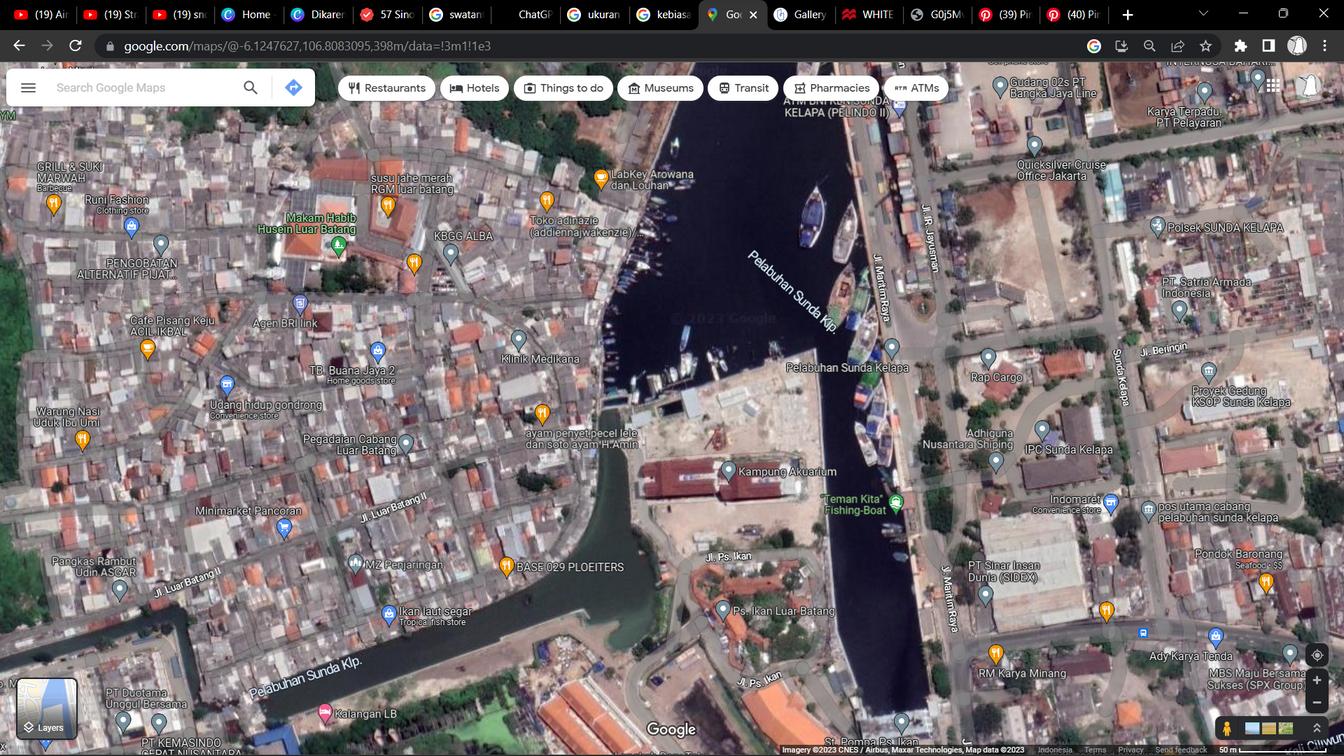Bookmark this page with the star icon
1344x756 pixels.
tap(1206, 46)
